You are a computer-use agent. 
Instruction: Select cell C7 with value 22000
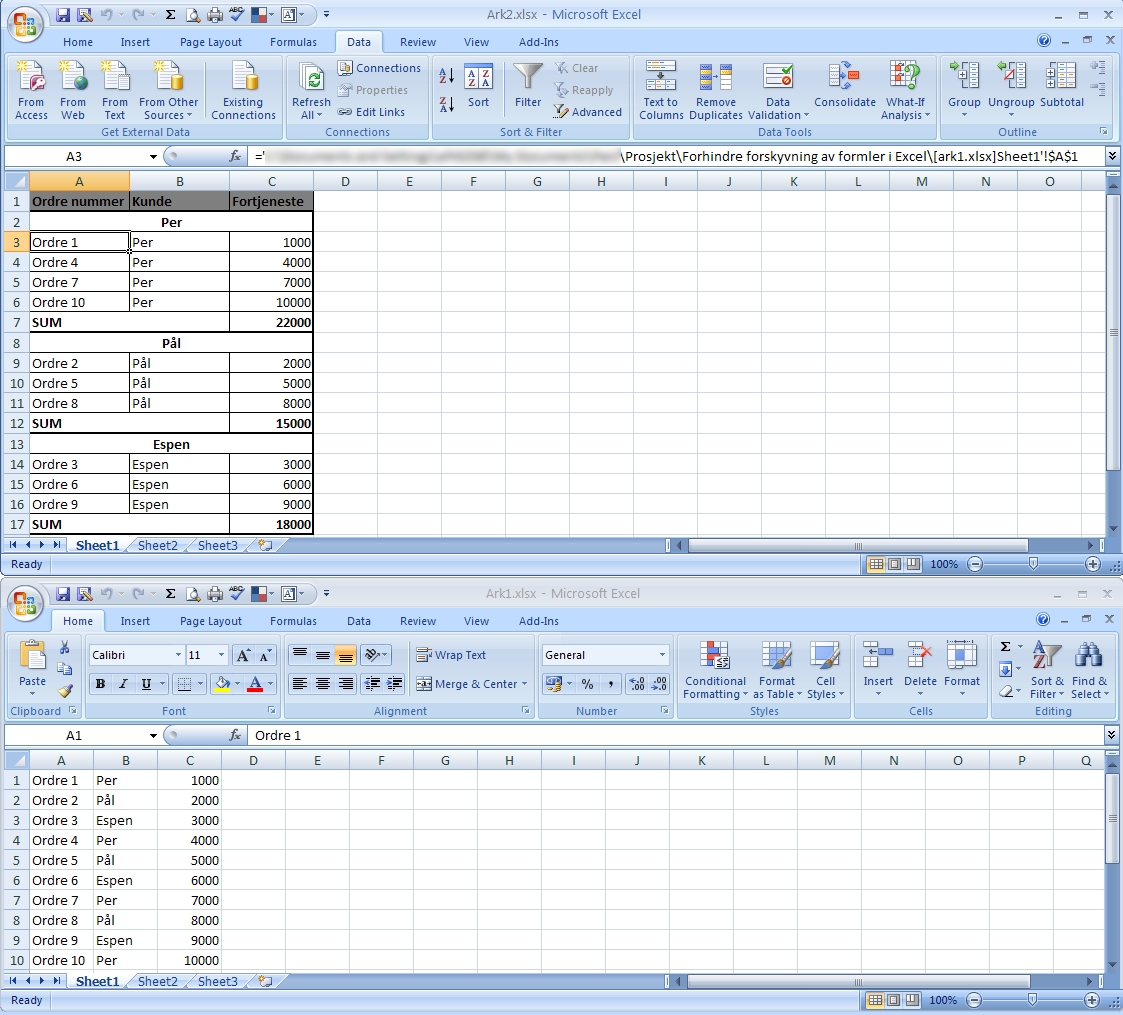pos(271,323)
